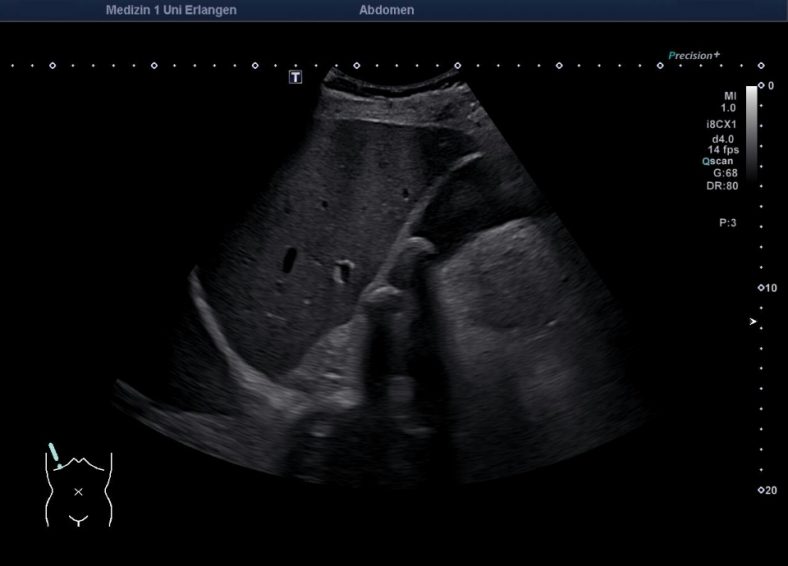Viewport: 788px width, 566px height.
Task: Click the MI 1.0 mechanical index readout
Action: point(728,101)
